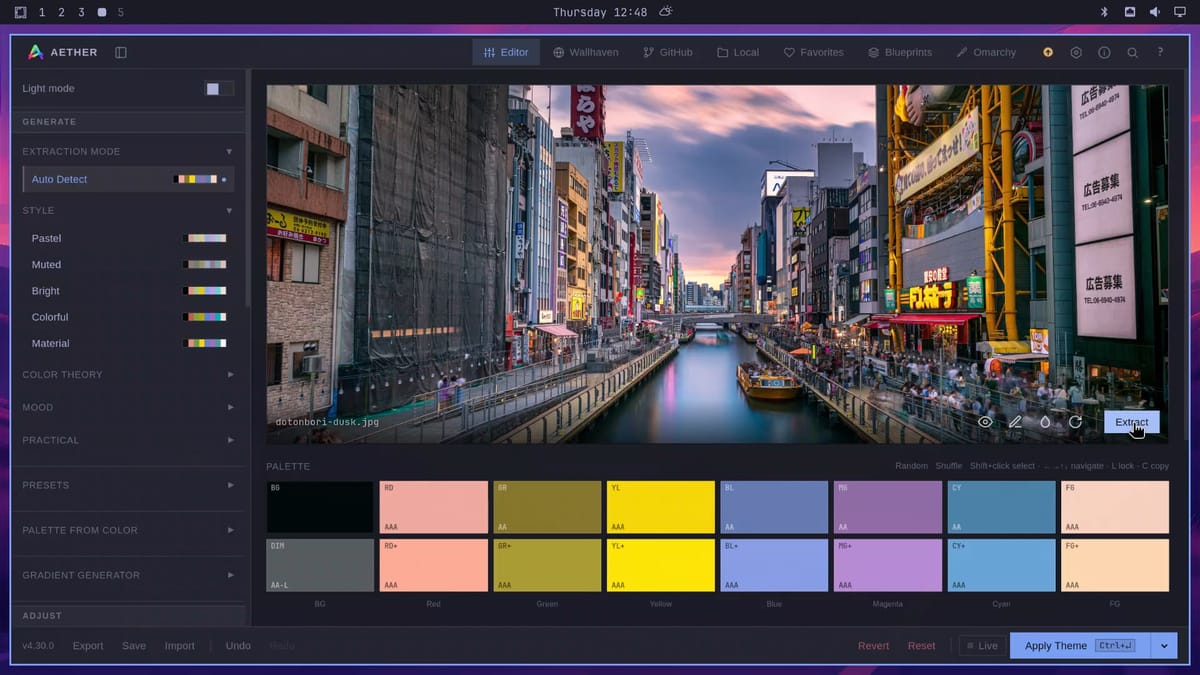Click the tray icon next to Bluetooth

(1130, 12)
